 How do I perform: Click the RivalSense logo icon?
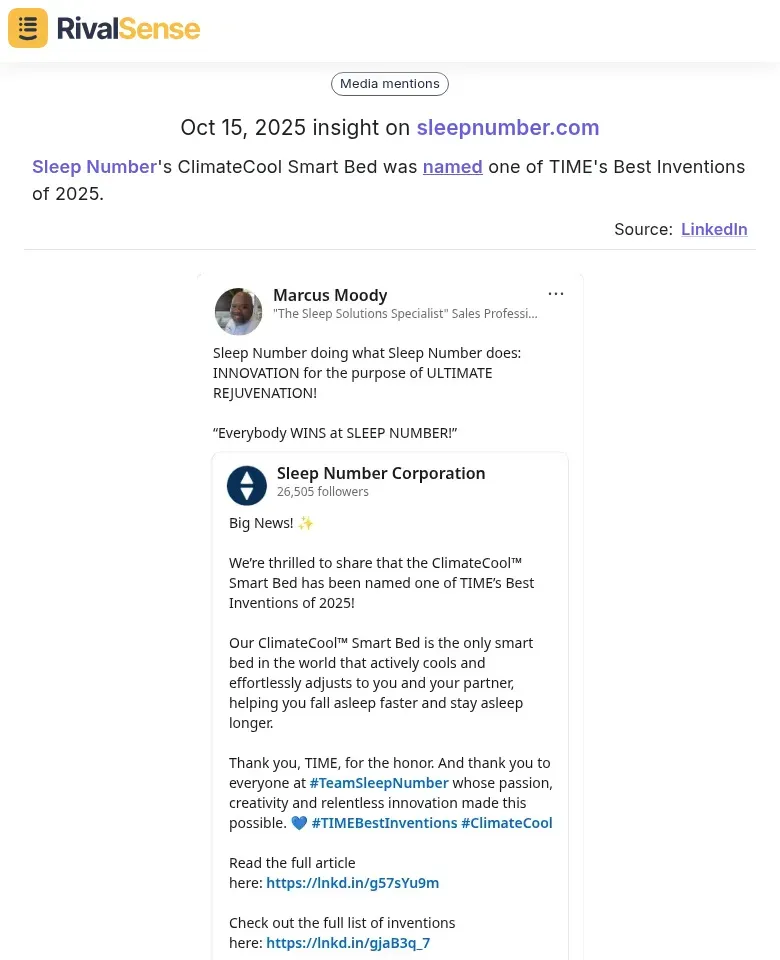tap(28, 28)
